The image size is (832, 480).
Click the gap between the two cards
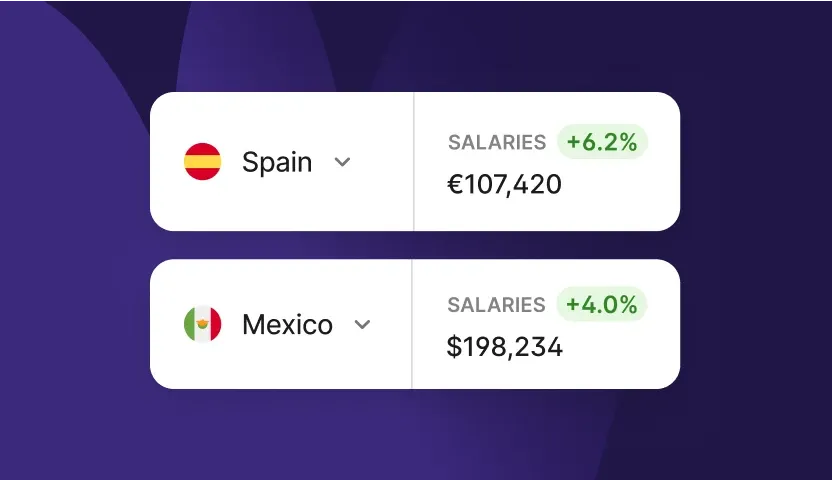coord(415,245)
